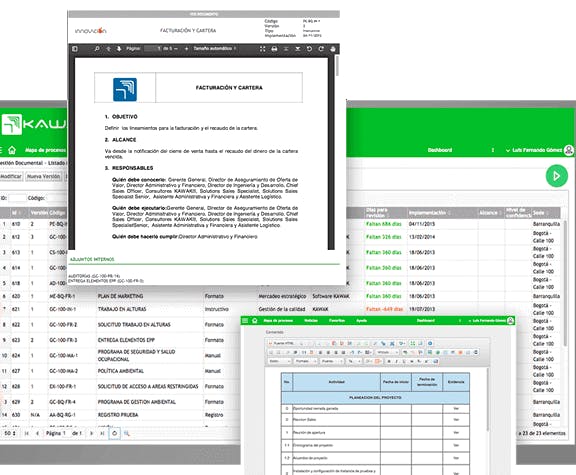The width and height of the screenshot is (576, 475).
Task: Open the Formato dropdown in editor
Action: (306, 361)
